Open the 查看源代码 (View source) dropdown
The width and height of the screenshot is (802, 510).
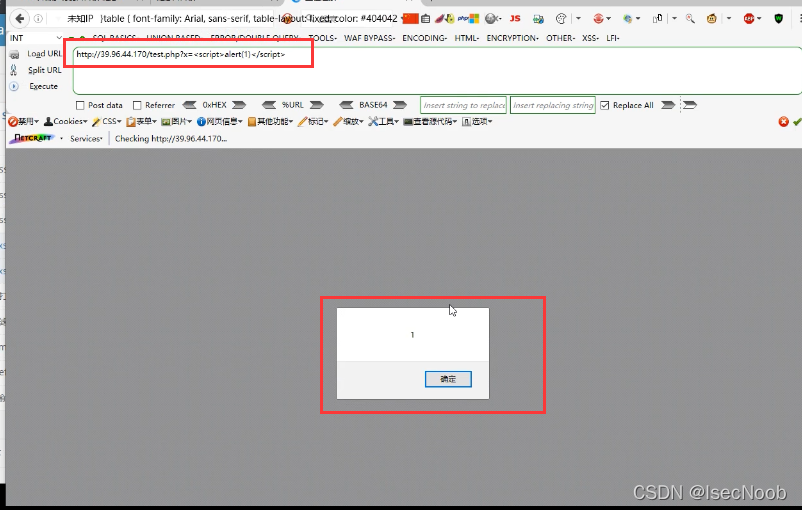(x=430, y=122)
